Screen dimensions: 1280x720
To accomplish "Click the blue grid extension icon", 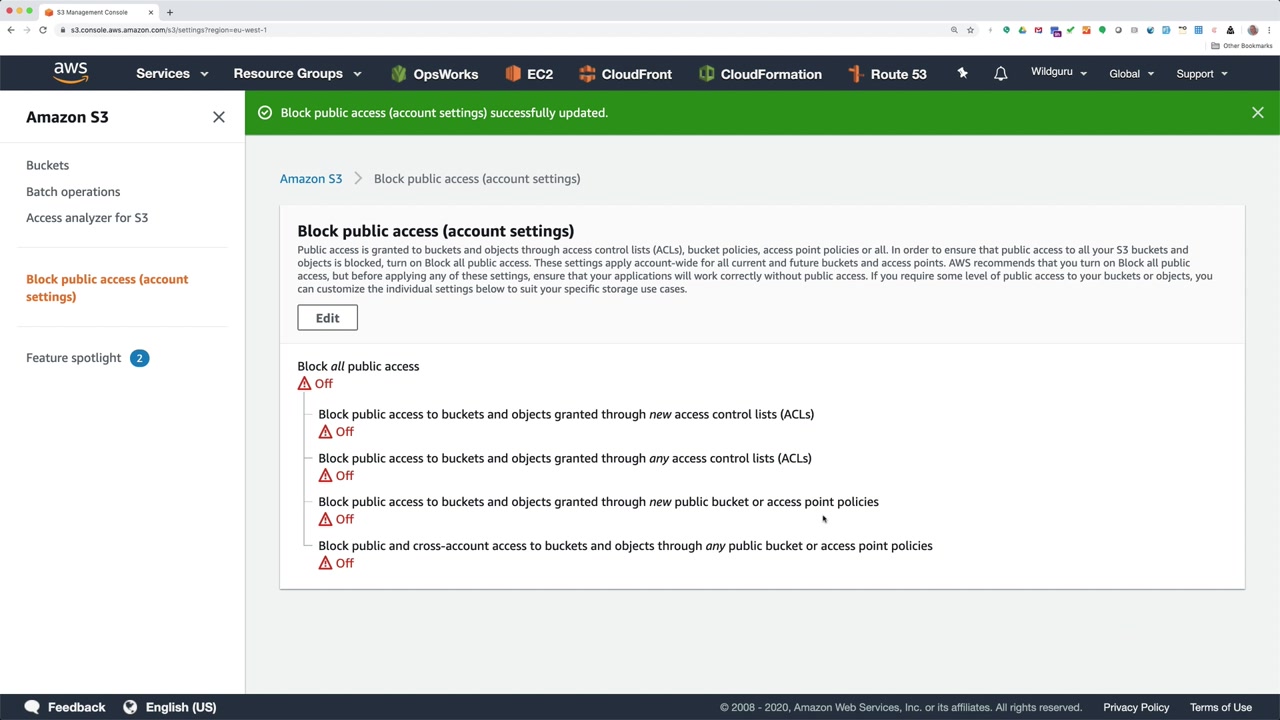I will tap(1198, 30).
